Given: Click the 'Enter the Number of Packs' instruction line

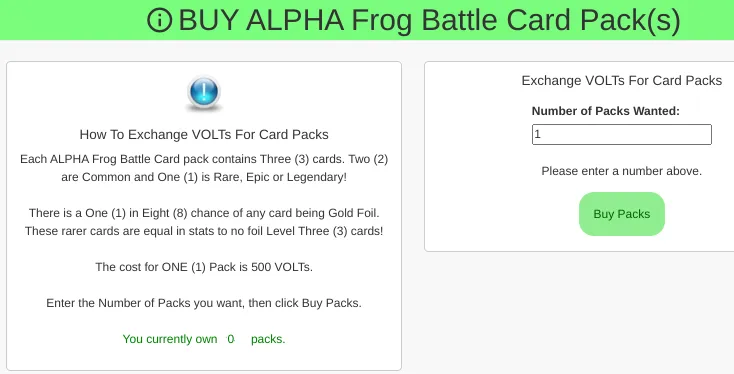Looking at the screenshot, I should 204,303.
